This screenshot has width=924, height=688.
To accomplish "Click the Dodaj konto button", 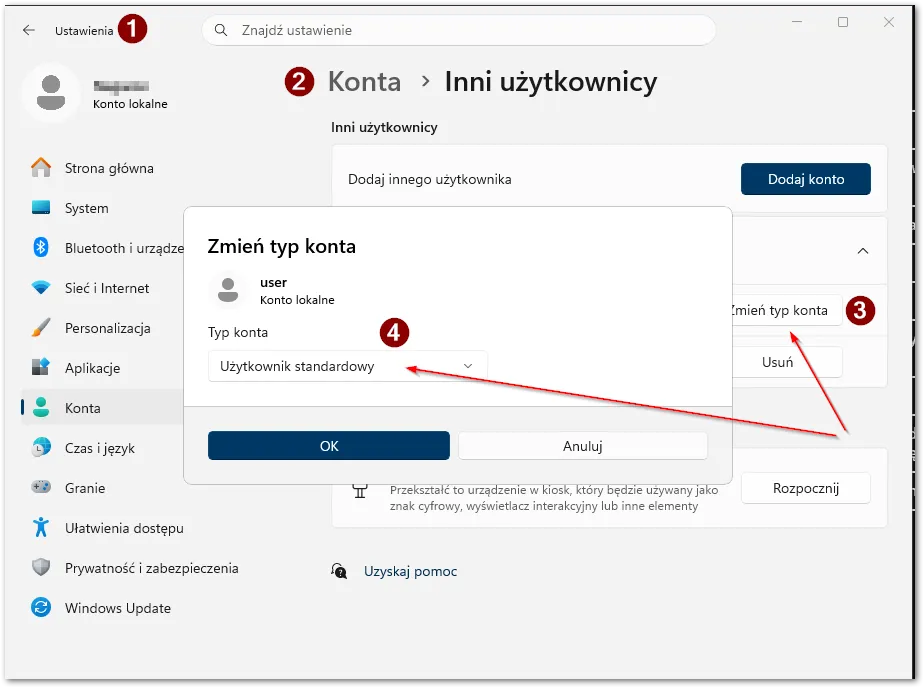I will tap(806, 179).
